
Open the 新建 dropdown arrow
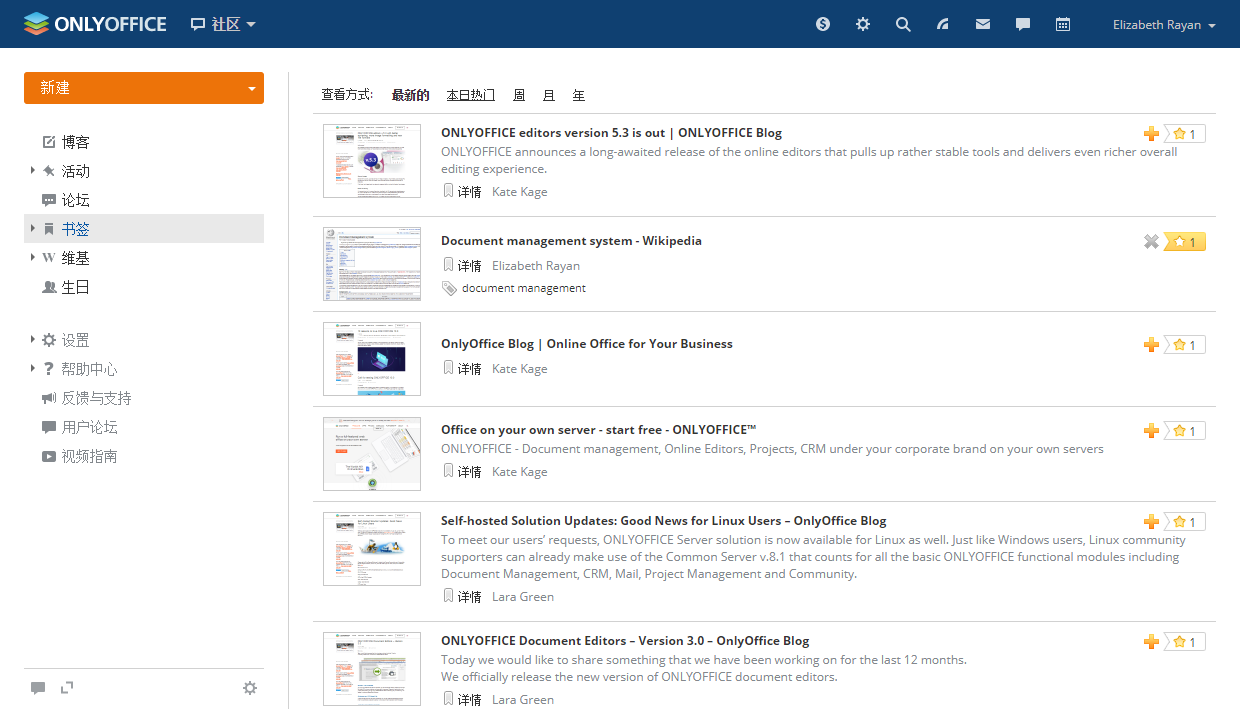pos(251,89)
